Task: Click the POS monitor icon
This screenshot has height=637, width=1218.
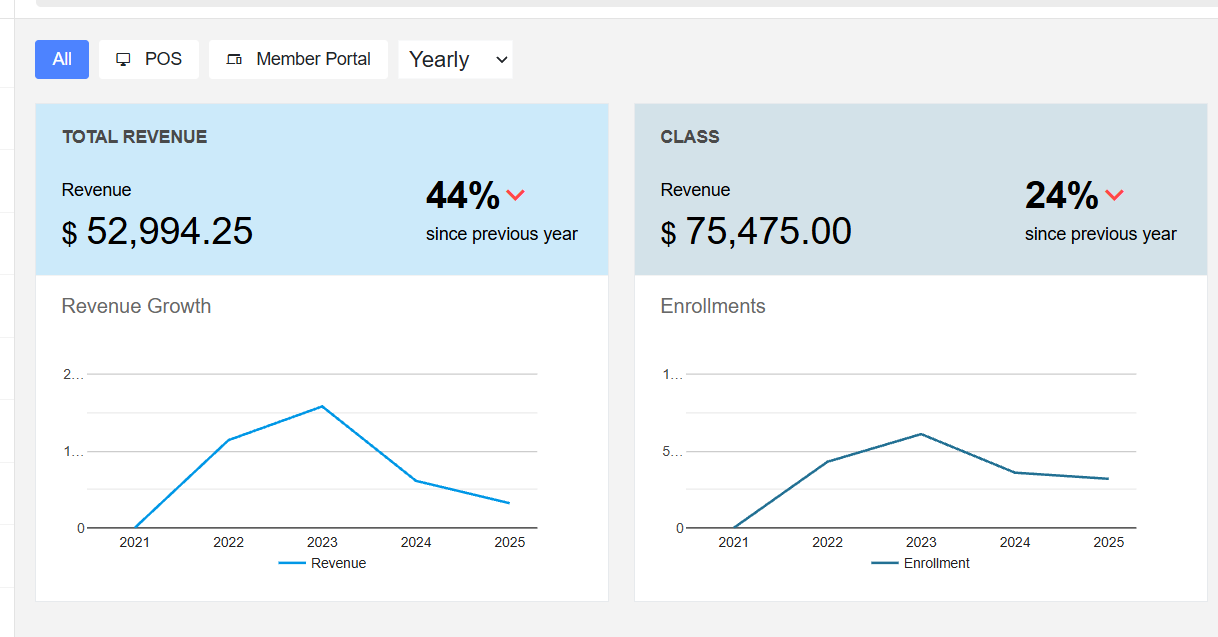Action: (x=123, y=58)
